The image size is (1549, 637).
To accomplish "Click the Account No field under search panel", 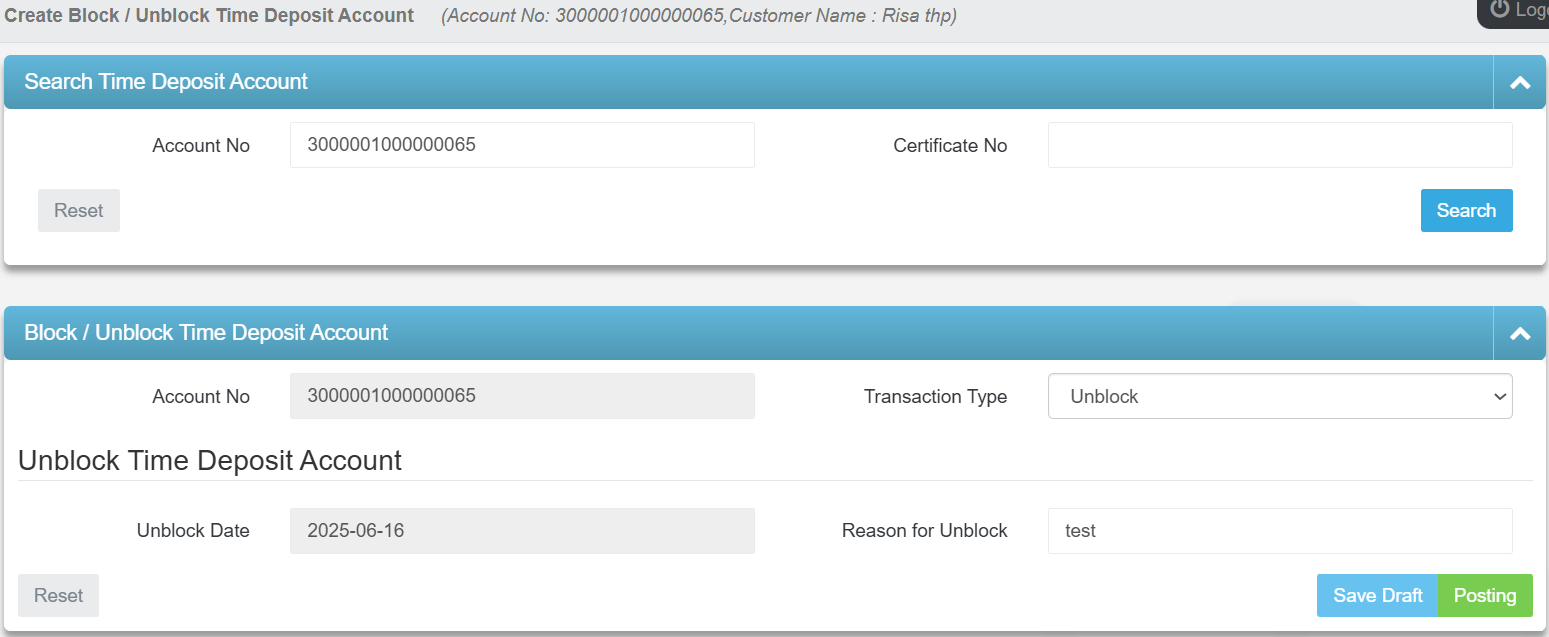I will tap(522, 145).
